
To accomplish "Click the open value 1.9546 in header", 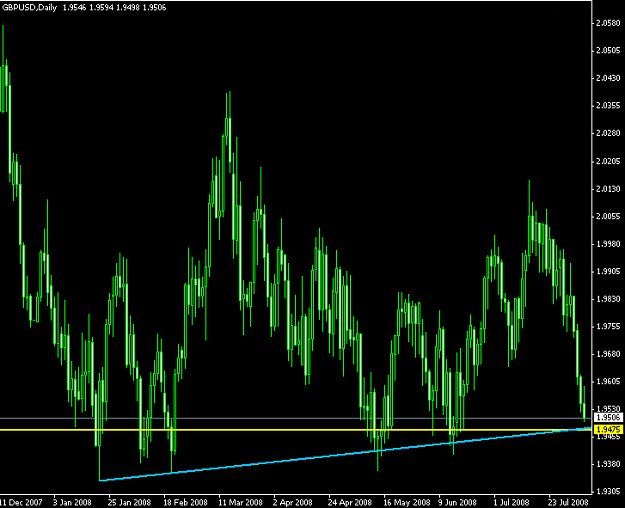I will tap(75, 8).
